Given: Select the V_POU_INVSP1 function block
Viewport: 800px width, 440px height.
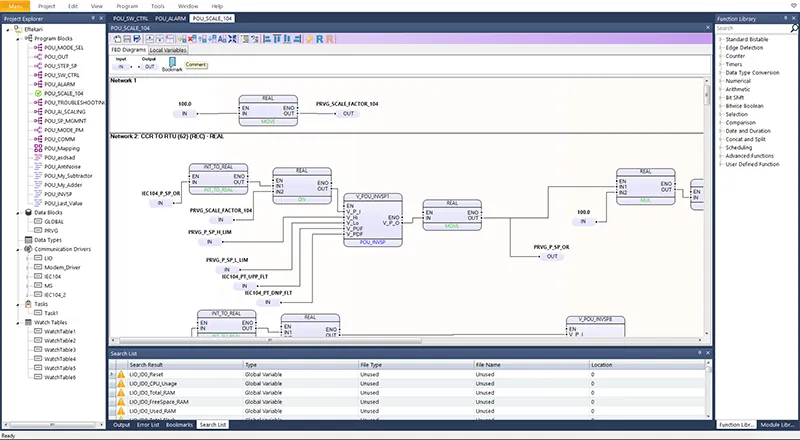Looking at the screenshot, I should point(373,220).
